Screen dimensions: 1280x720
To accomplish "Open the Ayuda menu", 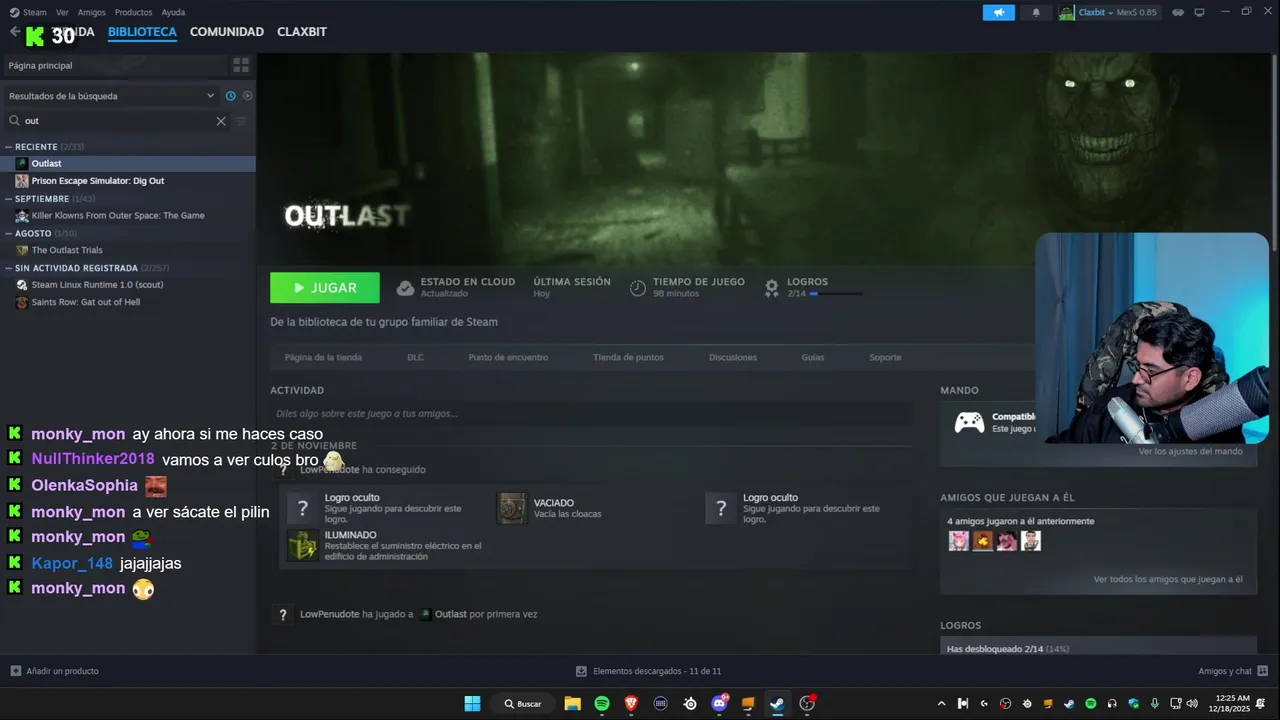I will point(173,12).
